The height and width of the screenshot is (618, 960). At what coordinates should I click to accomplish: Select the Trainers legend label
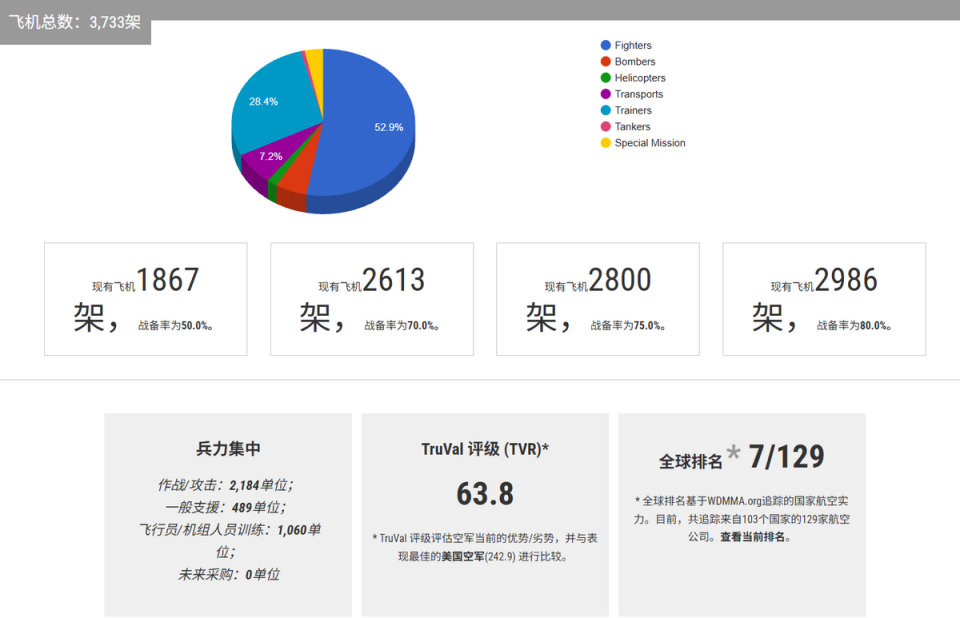(x=633, y=110)
